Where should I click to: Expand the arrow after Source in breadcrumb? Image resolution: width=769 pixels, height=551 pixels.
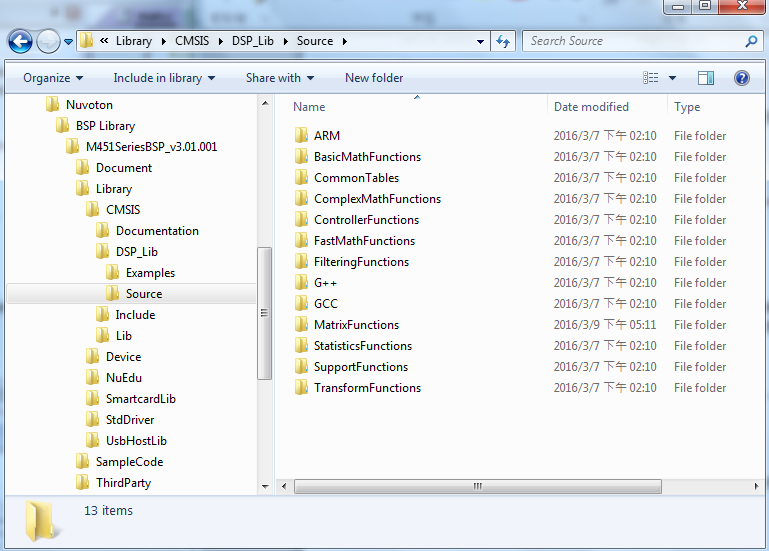(x=345, y=41)
